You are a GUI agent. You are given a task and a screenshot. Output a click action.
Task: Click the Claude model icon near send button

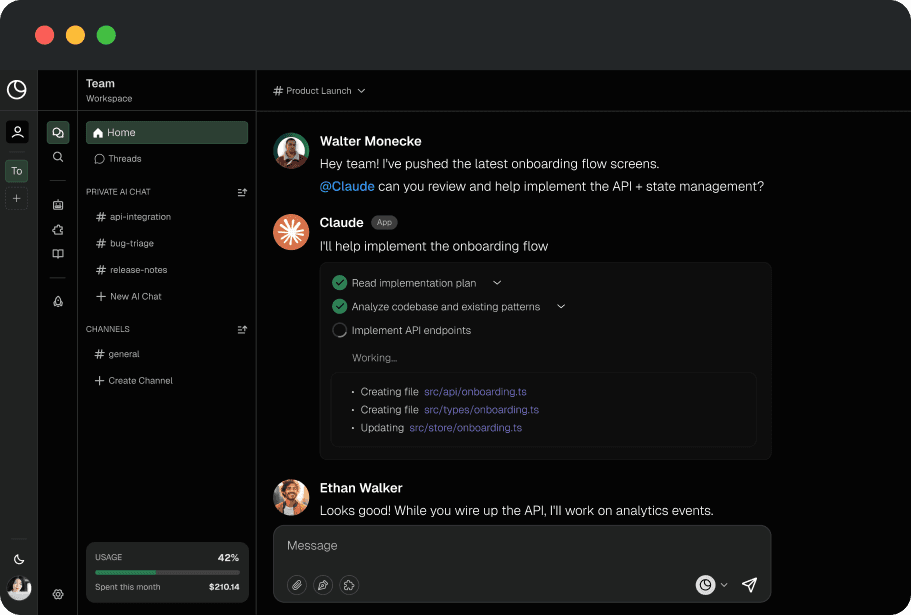click(x=705, y=584)
